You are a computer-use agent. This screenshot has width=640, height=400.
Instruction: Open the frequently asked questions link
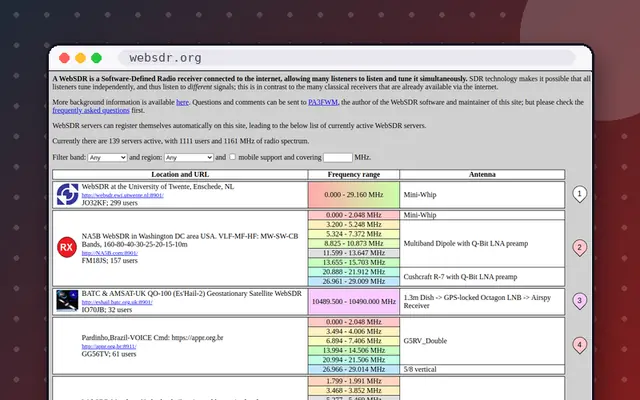91,111
